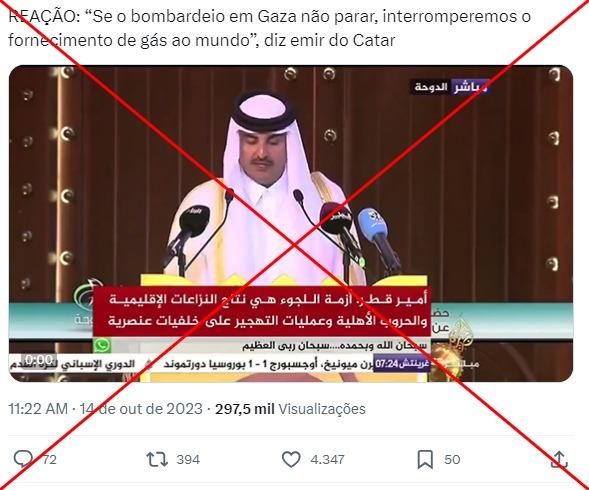Open the 14 de out de 2023 date link
The image size is (589, 490).
(141, 408)
